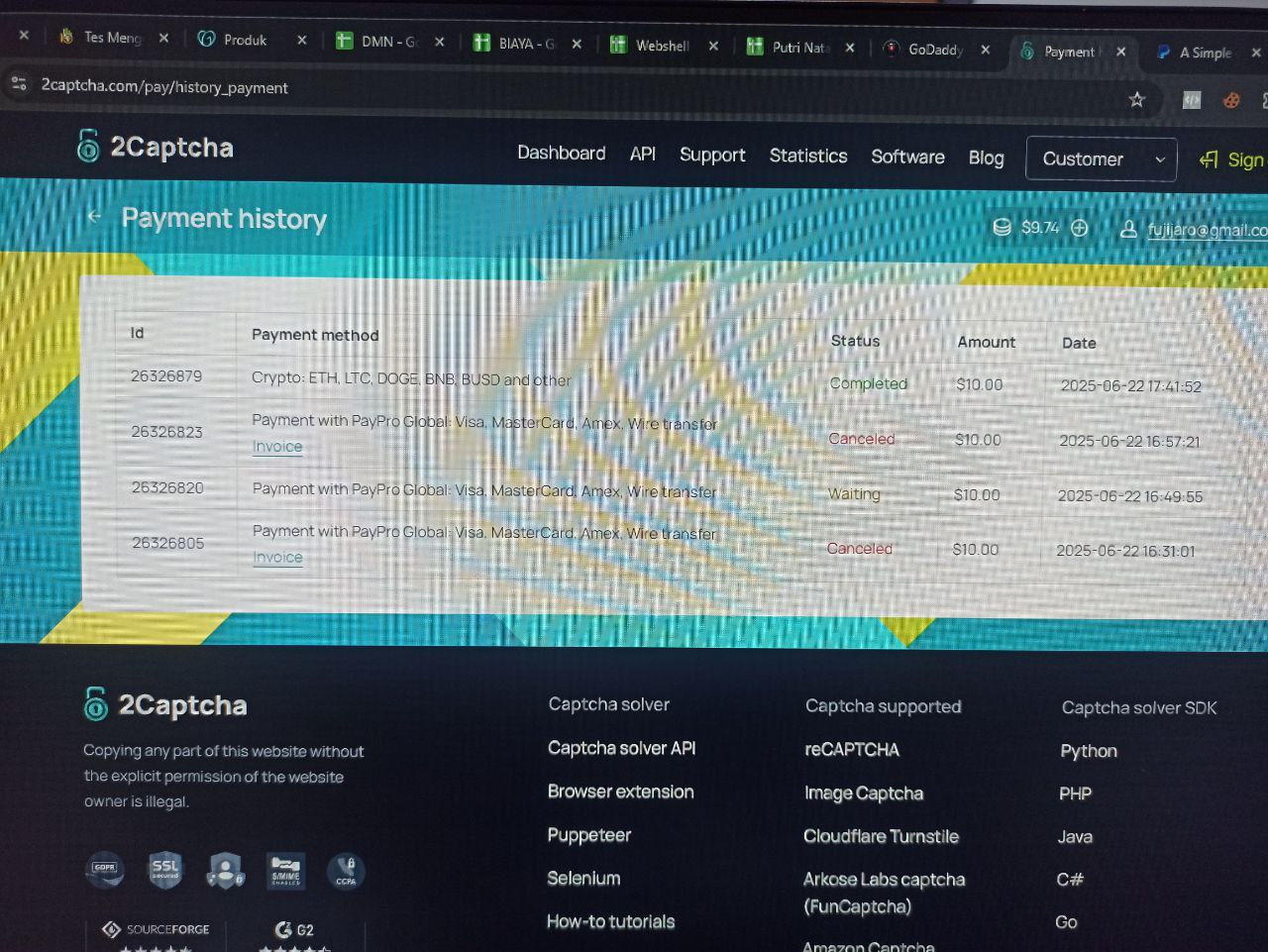Click the Cloudflare Turnstile footer link

tap(881, 836)
